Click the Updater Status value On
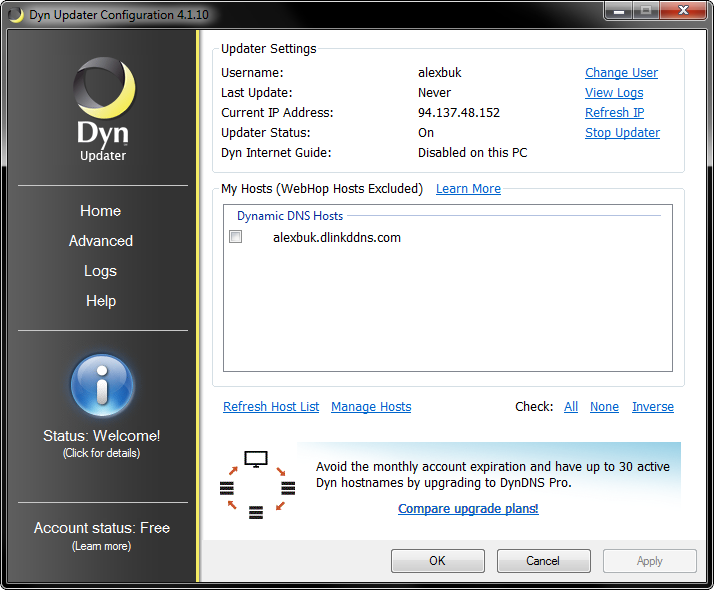Viewport: 714px width, 590px height. click(426, 133)
